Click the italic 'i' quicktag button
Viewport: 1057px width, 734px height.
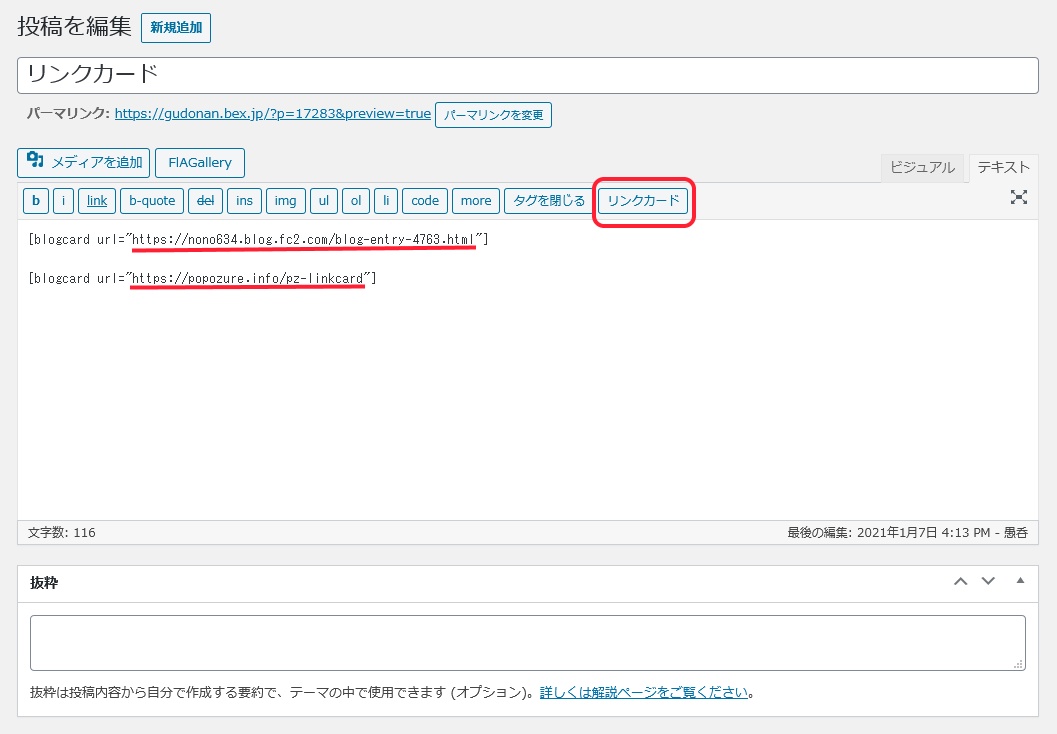pyautogui.click(x=63, y=201)
